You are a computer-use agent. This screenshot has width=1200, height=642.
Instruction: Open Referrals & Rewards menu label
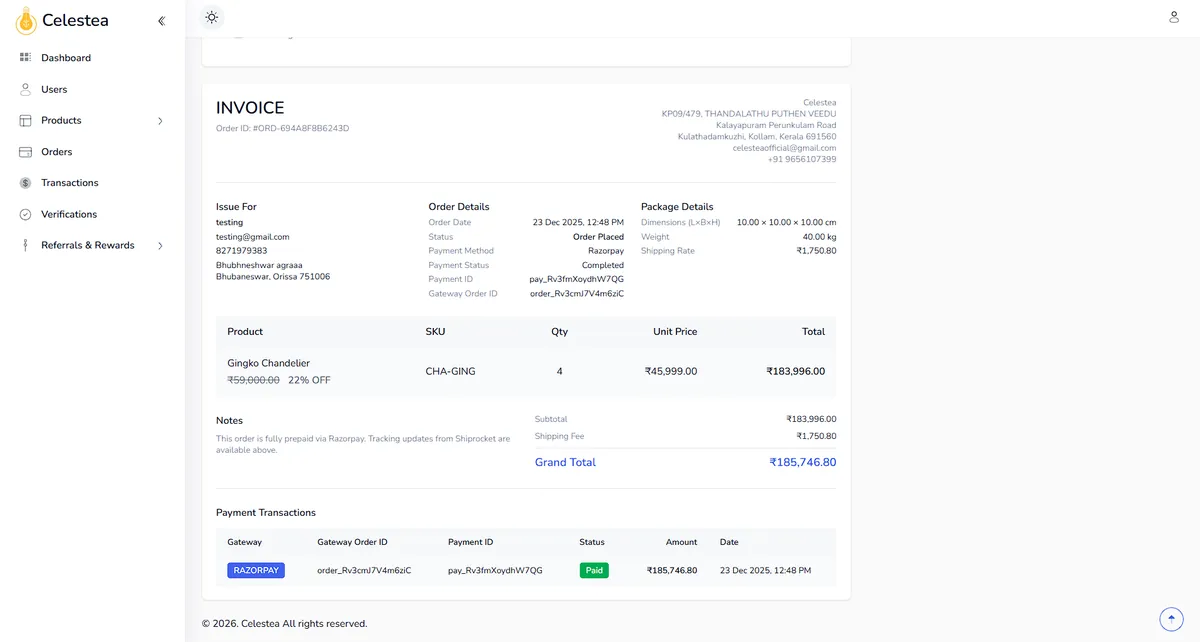tap(88, 245)
